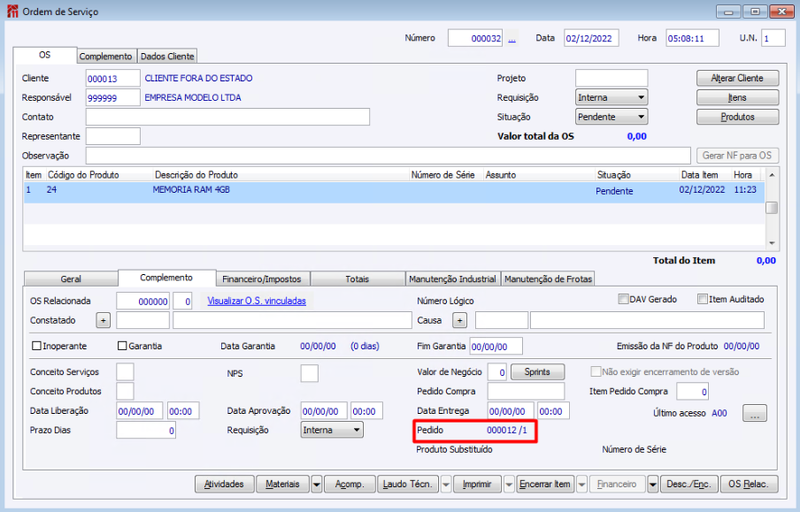This screenshot has width=800, height=512.
Task: Open the arrow beside Encerrar Item button
Action: 582,484
